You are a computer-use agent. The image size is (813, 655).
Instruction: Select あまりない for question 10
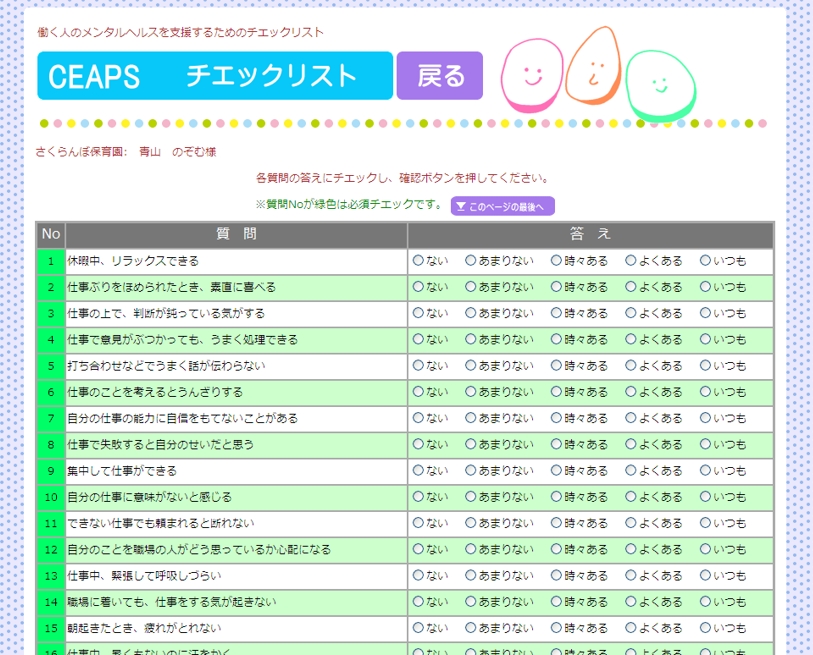click(x=471, y=497)
